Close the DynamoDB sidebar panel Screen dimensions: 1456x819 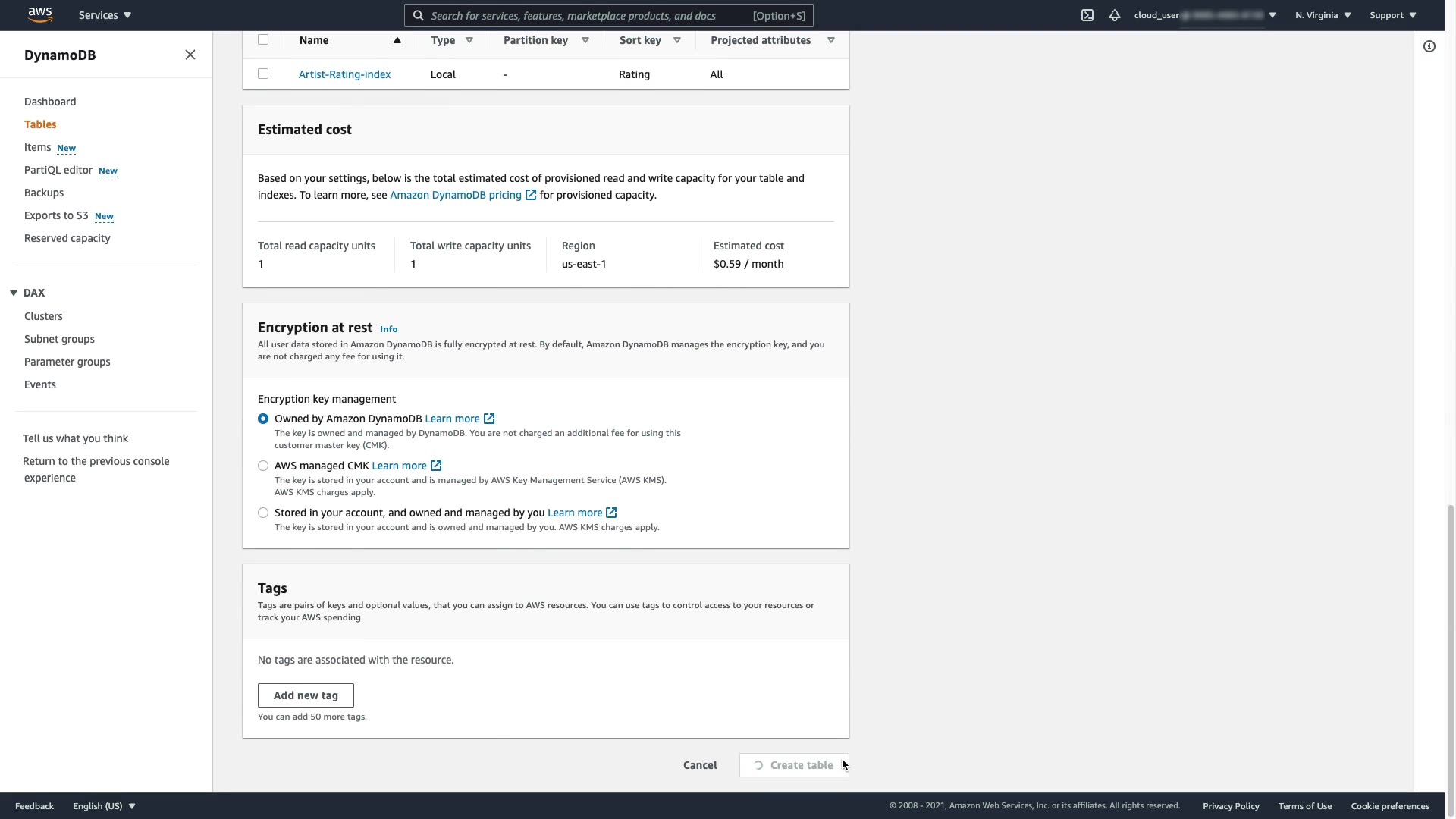pyautogui.click(x=190, y=55)
